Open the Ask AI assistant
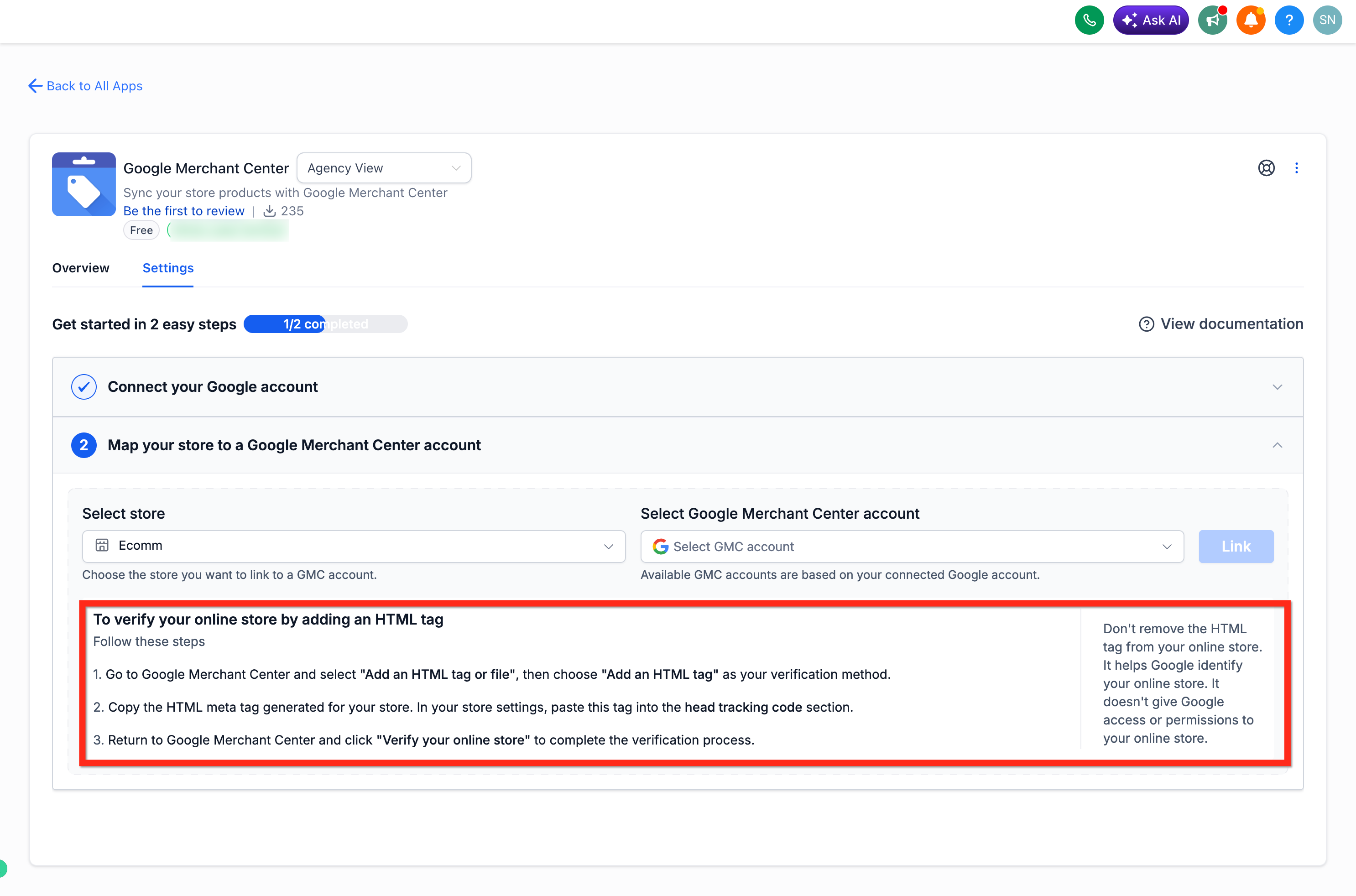1356x896 pixels. click(x=1151, y=21)
